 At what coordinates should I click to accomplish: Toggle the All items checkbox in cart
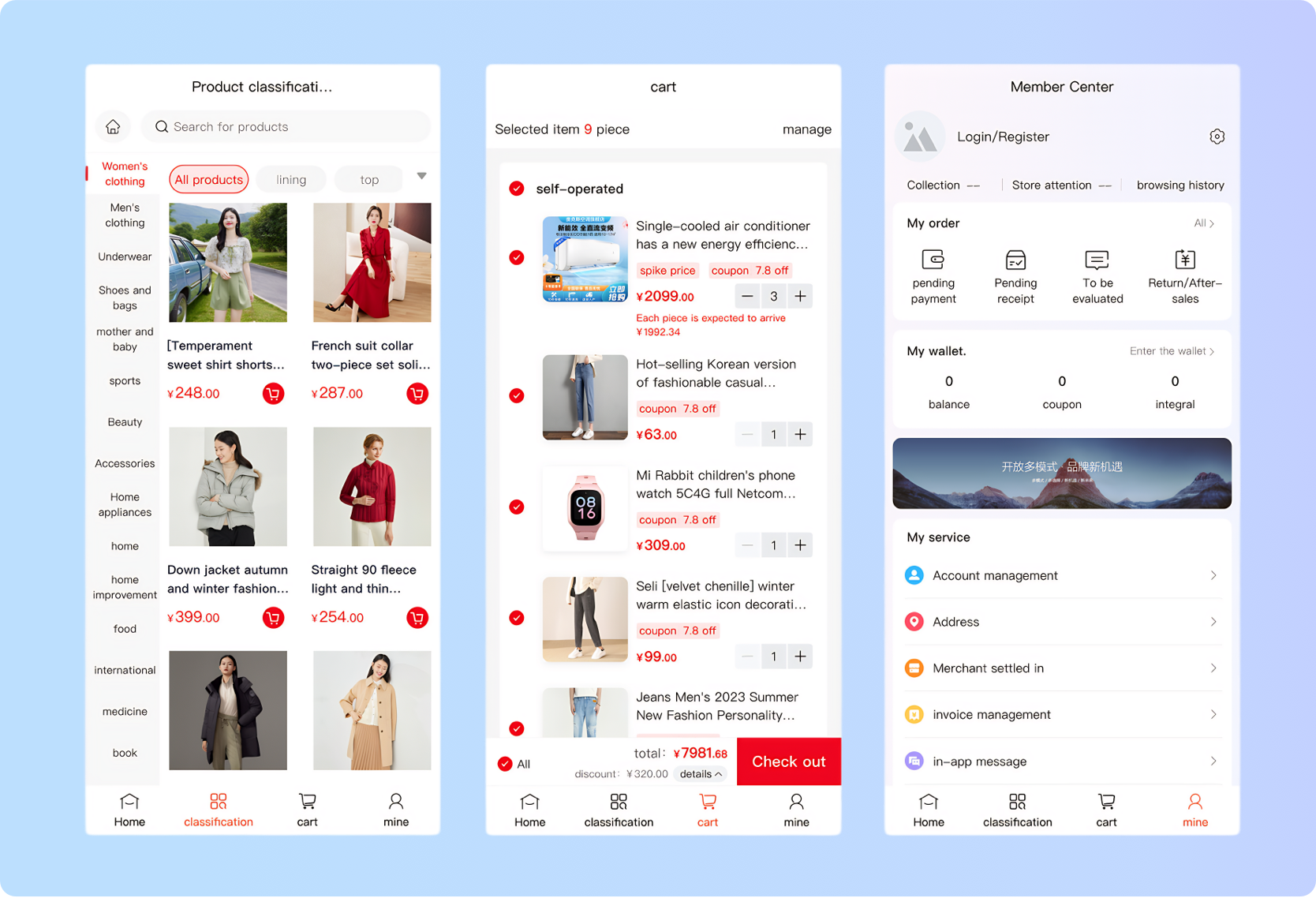pos(505,764)
